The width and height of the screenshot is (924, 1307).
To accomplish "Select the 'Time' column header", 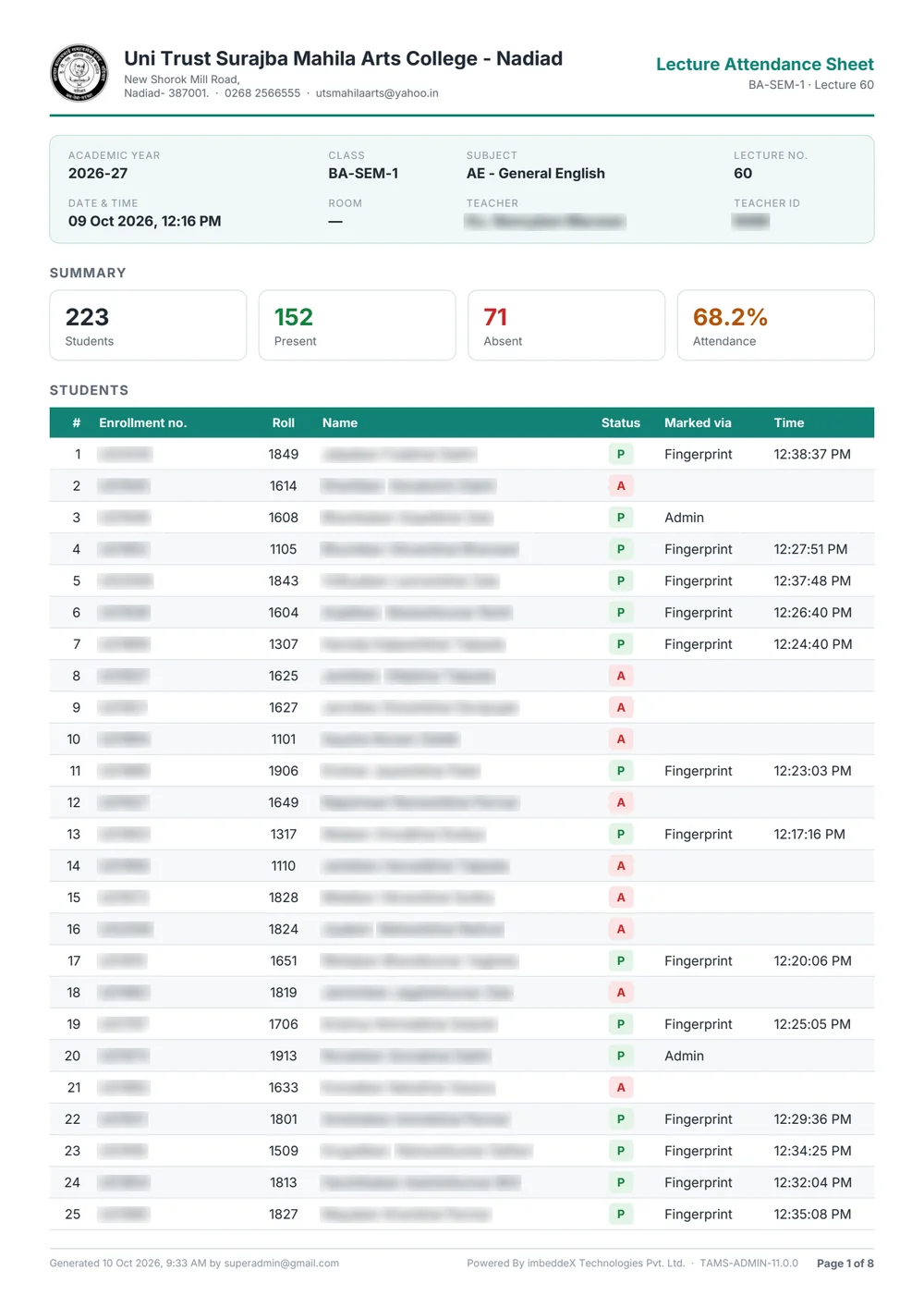I will [789, 422].
